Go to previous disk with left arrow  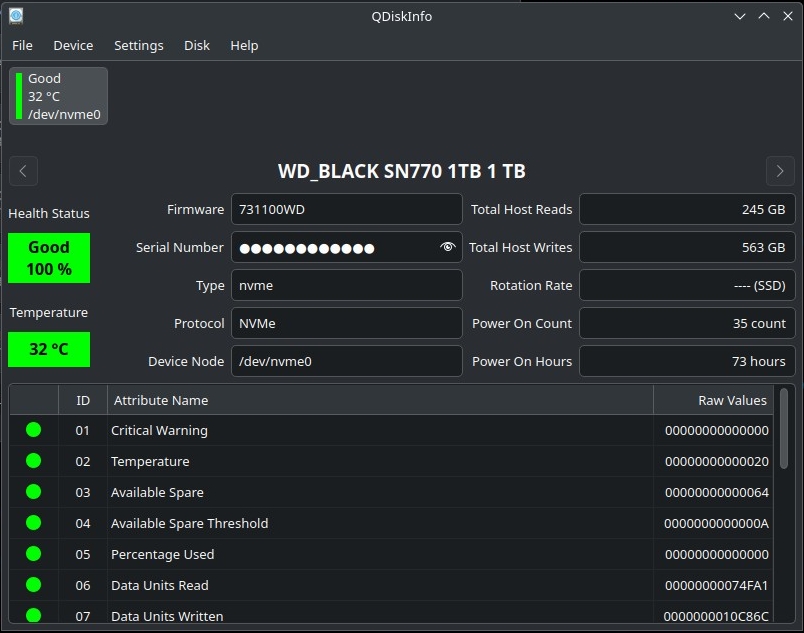point(23,171)
